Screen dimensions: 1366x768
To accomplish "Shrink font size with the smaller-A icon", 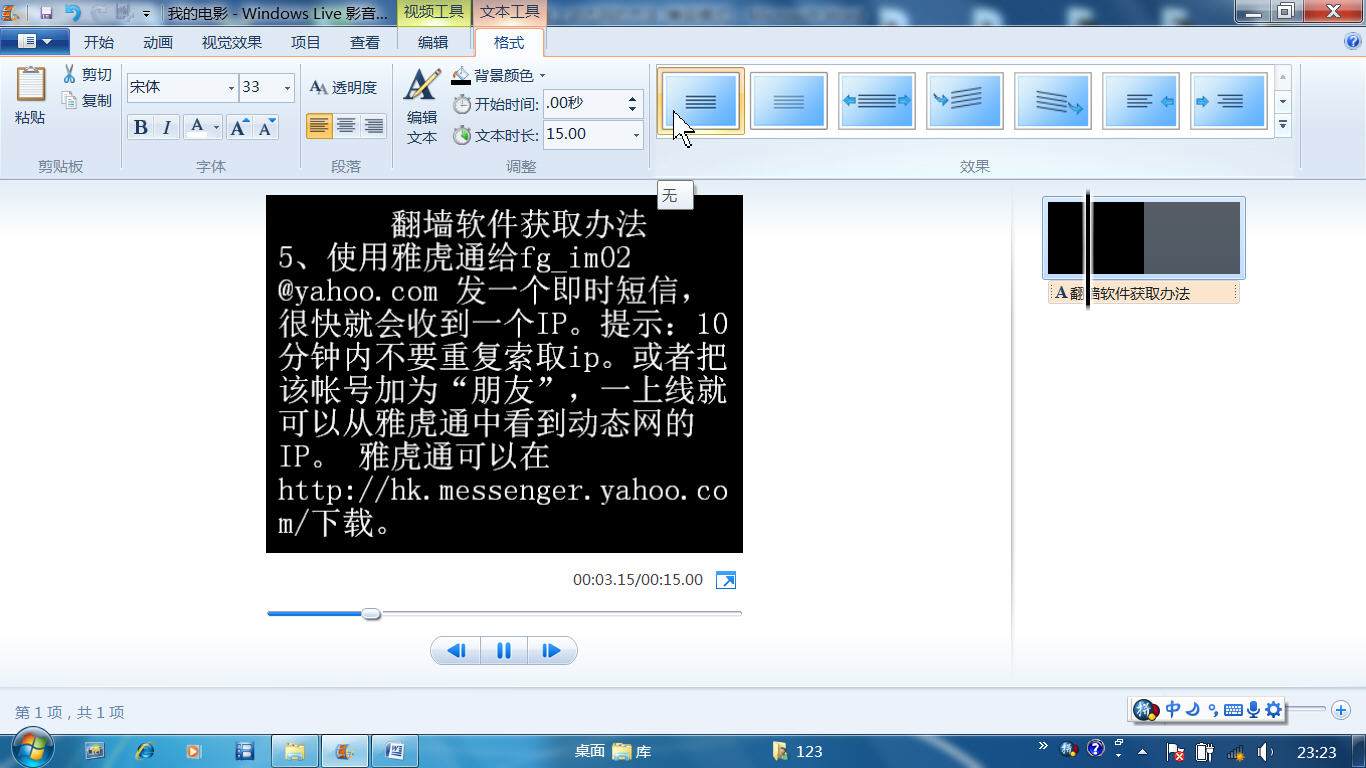I will click(x=266, y=127).
